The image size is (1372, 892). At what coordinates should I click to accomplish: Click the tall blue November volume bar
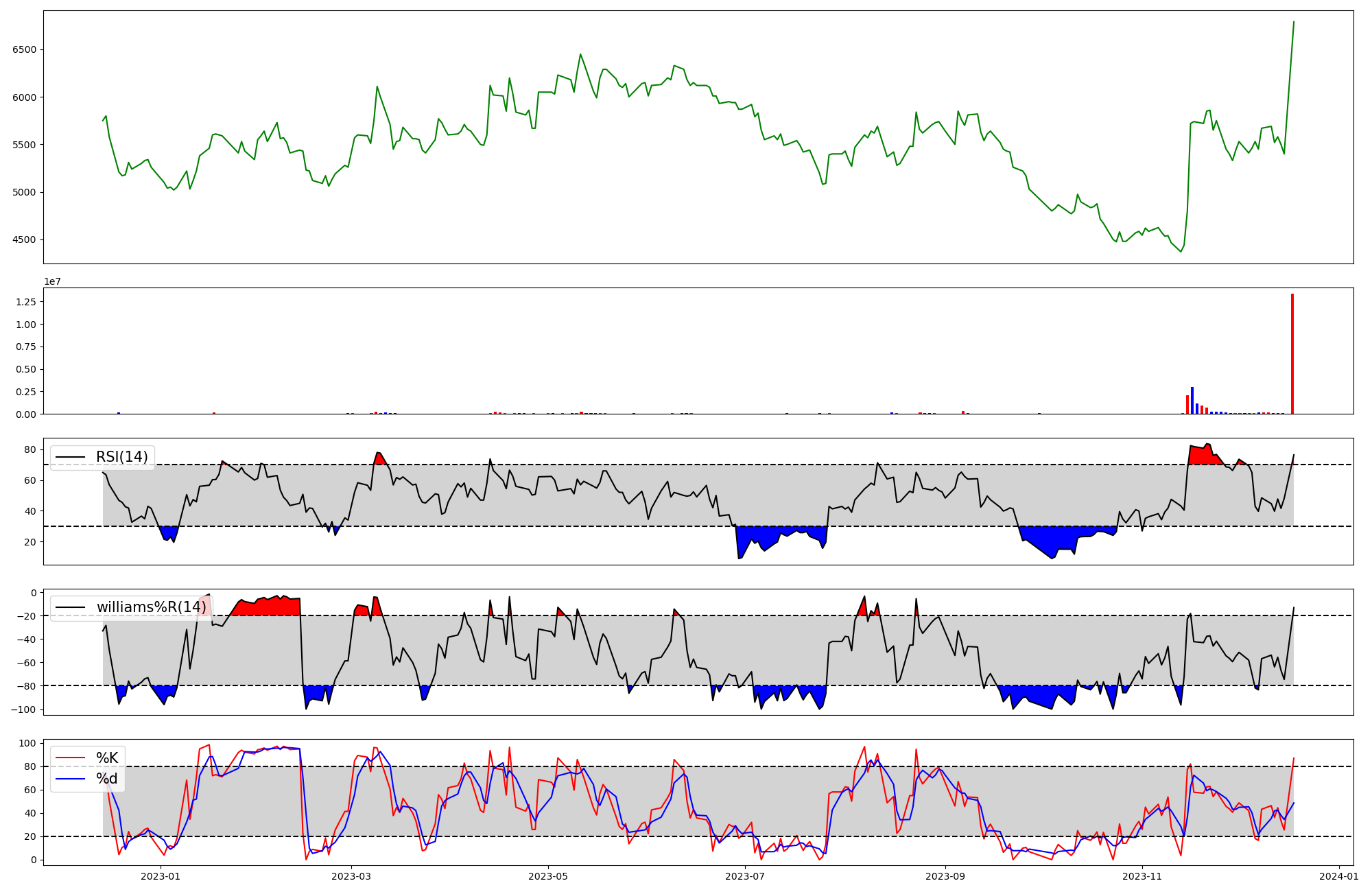(1192, 401)
